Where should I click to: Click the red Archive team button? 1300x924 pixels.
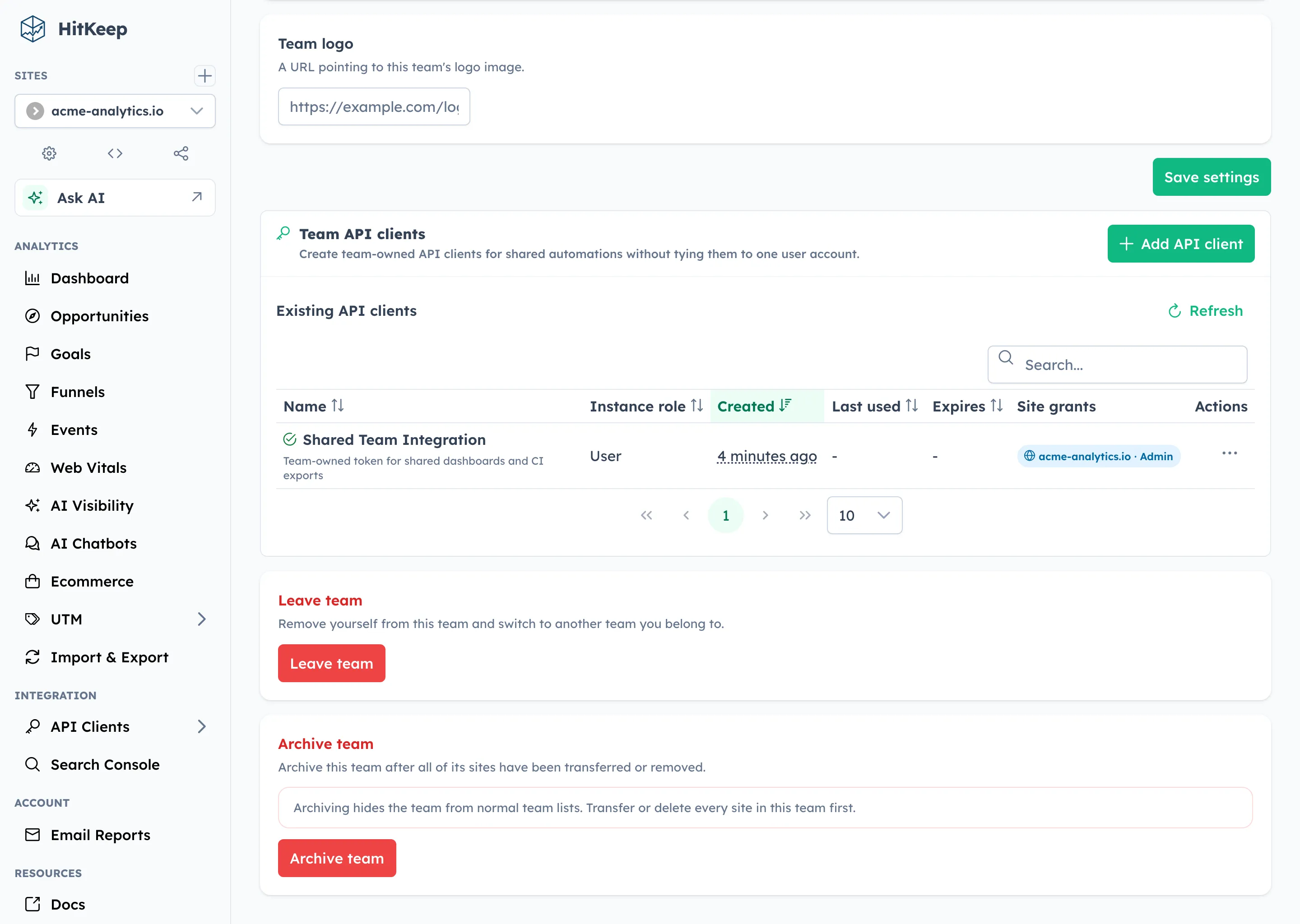337,858
